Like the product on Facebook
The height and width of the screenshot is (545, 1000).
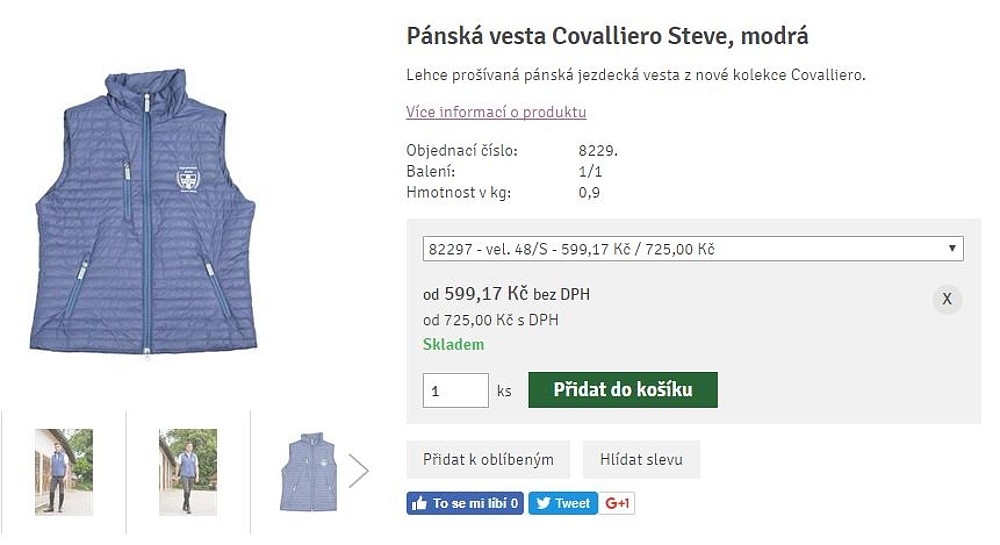(x=465, y=503)
